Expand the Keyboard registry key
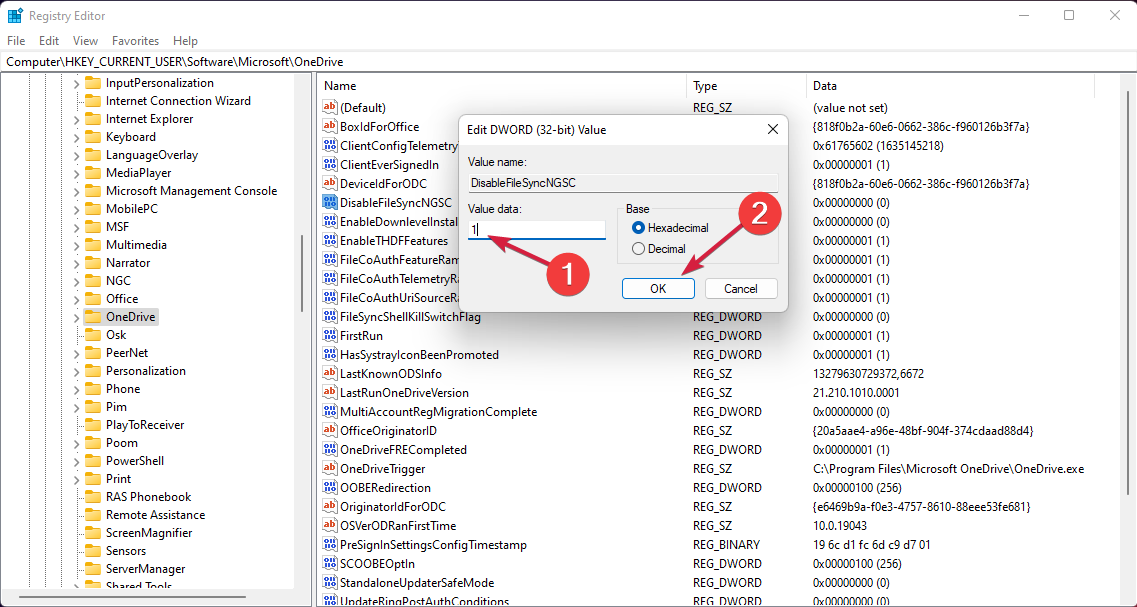The width and height of the screenshot is (1137, 607). pyautogui.click(x=76, y=137)
